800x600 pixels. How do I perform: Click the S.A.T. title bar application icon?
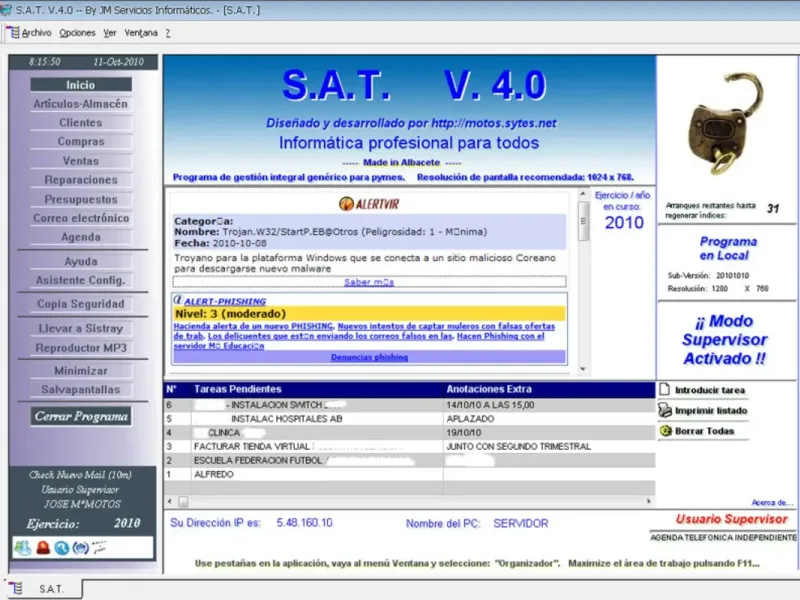pyautogui.click(x=6, y=10)
